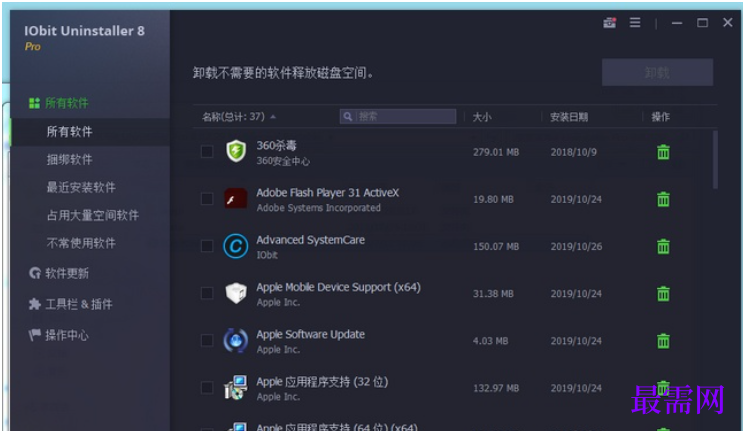Screen dimensions: 743x431
Task: Click the 大小 column header
Action: 482,117
